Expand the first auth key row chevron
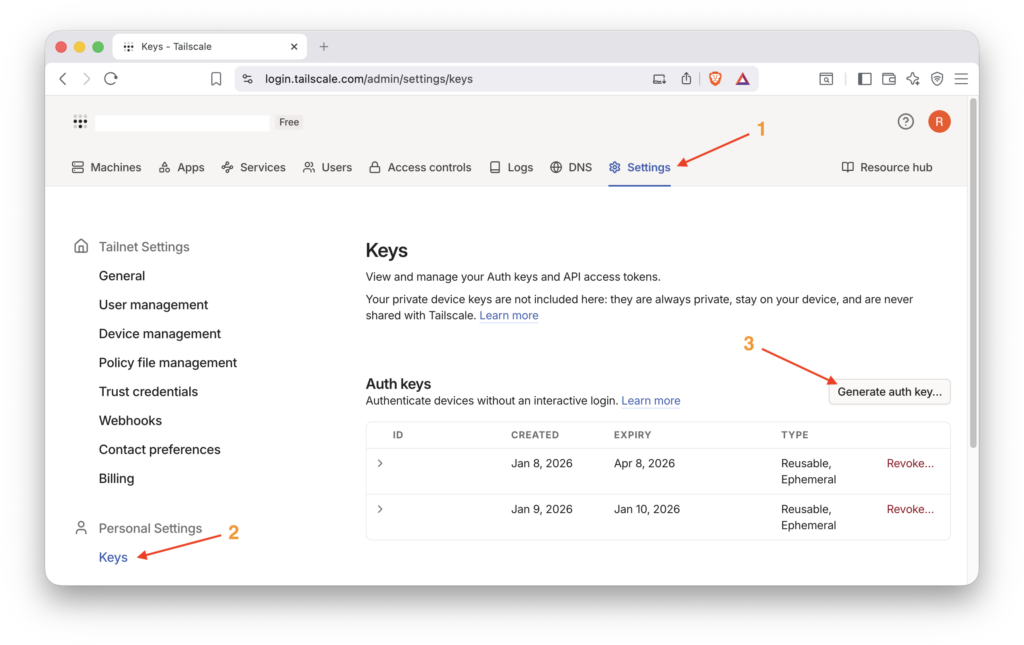 pos(380,463)
